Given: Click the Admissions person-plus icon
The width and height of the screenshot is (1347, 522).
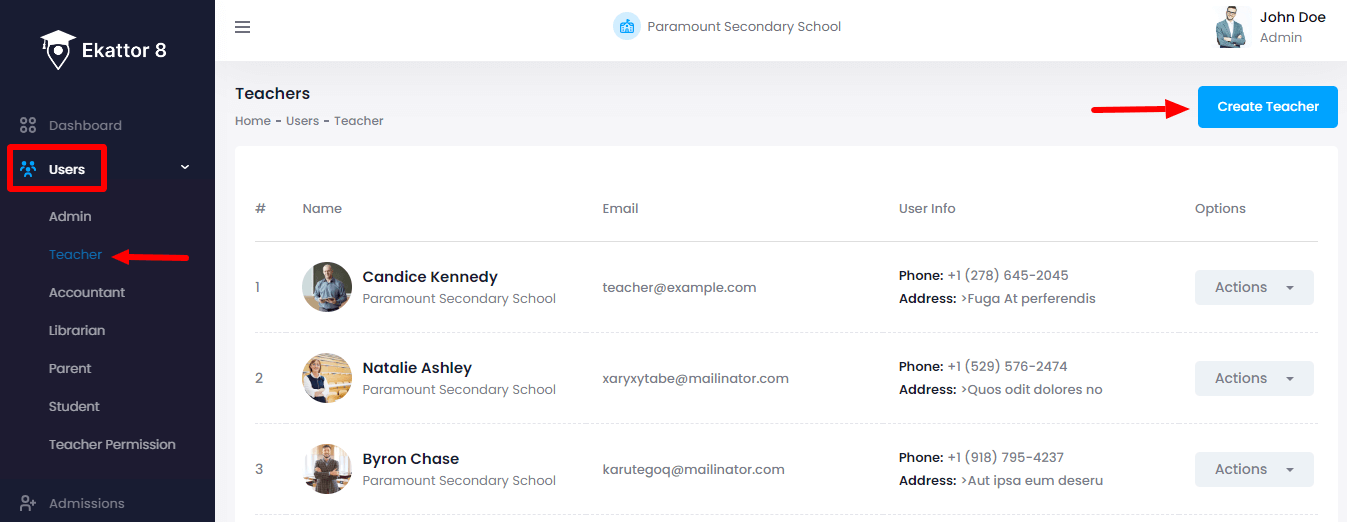Looking at the screenshot, I should pos(28,503).
